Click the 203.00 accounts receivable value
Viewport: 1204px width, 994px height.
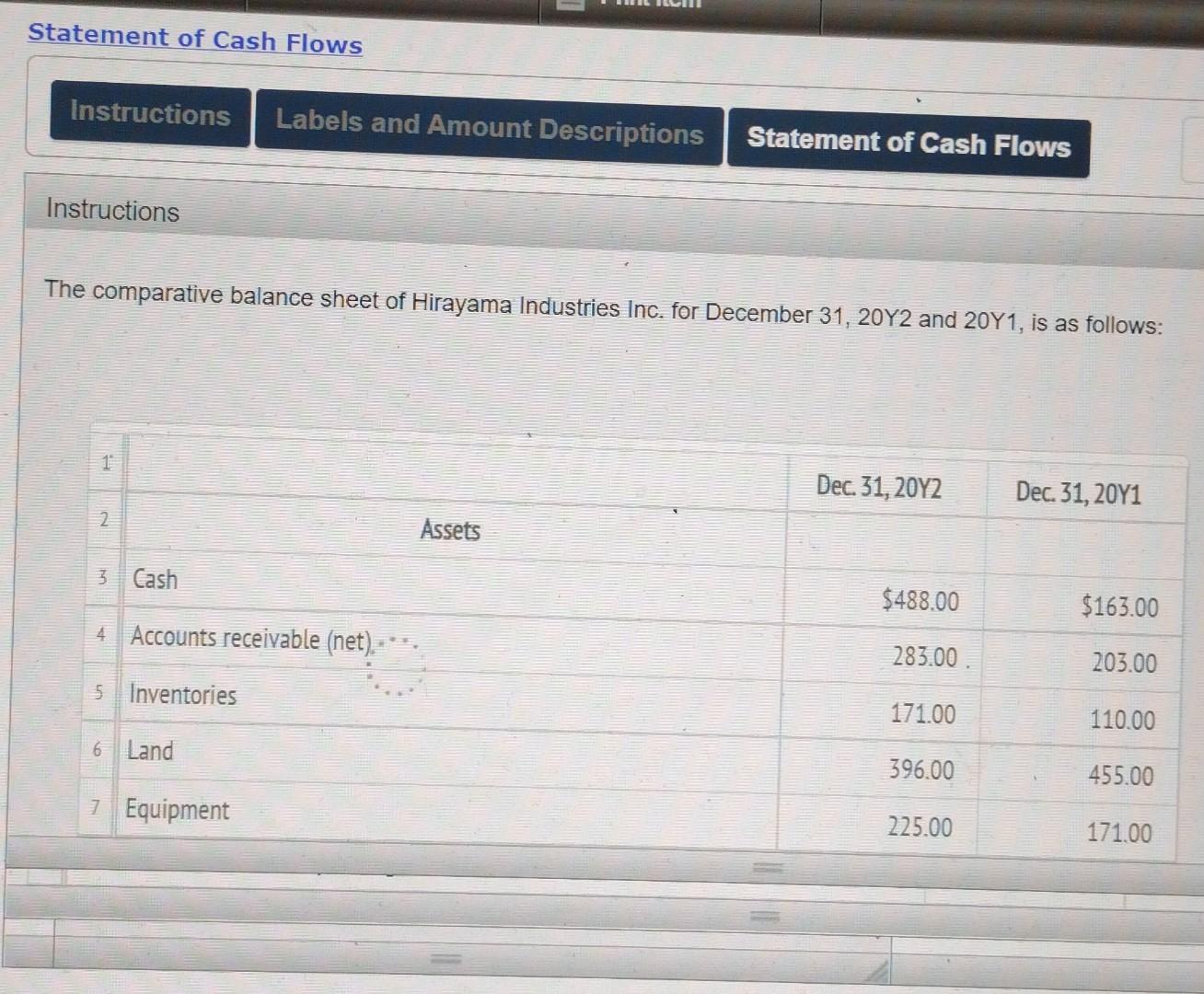1124,663
